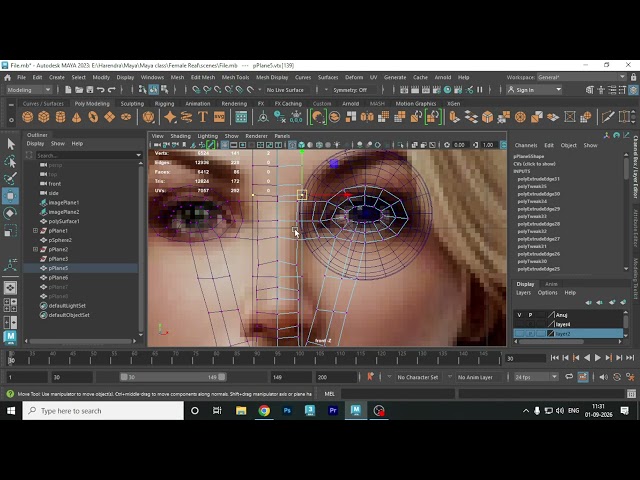Click the Open Scene folder icon
Screen dimensions: 640x480
click(79, 90)
